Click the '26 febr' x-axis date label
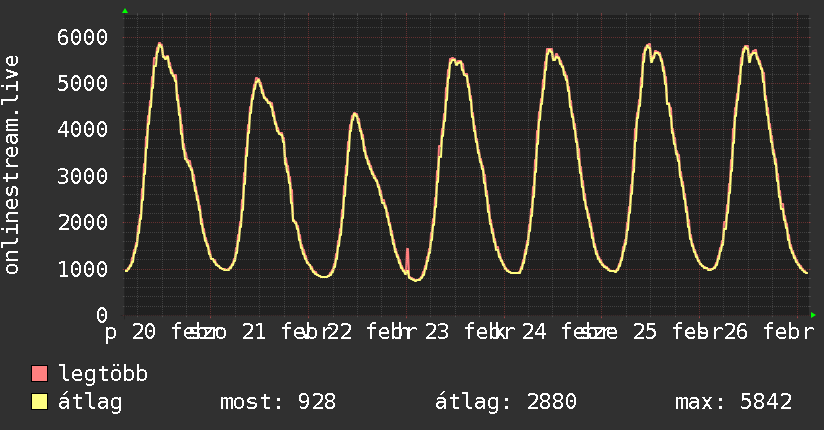The width and height of the screenshot is (824, 430). [769, 332]
